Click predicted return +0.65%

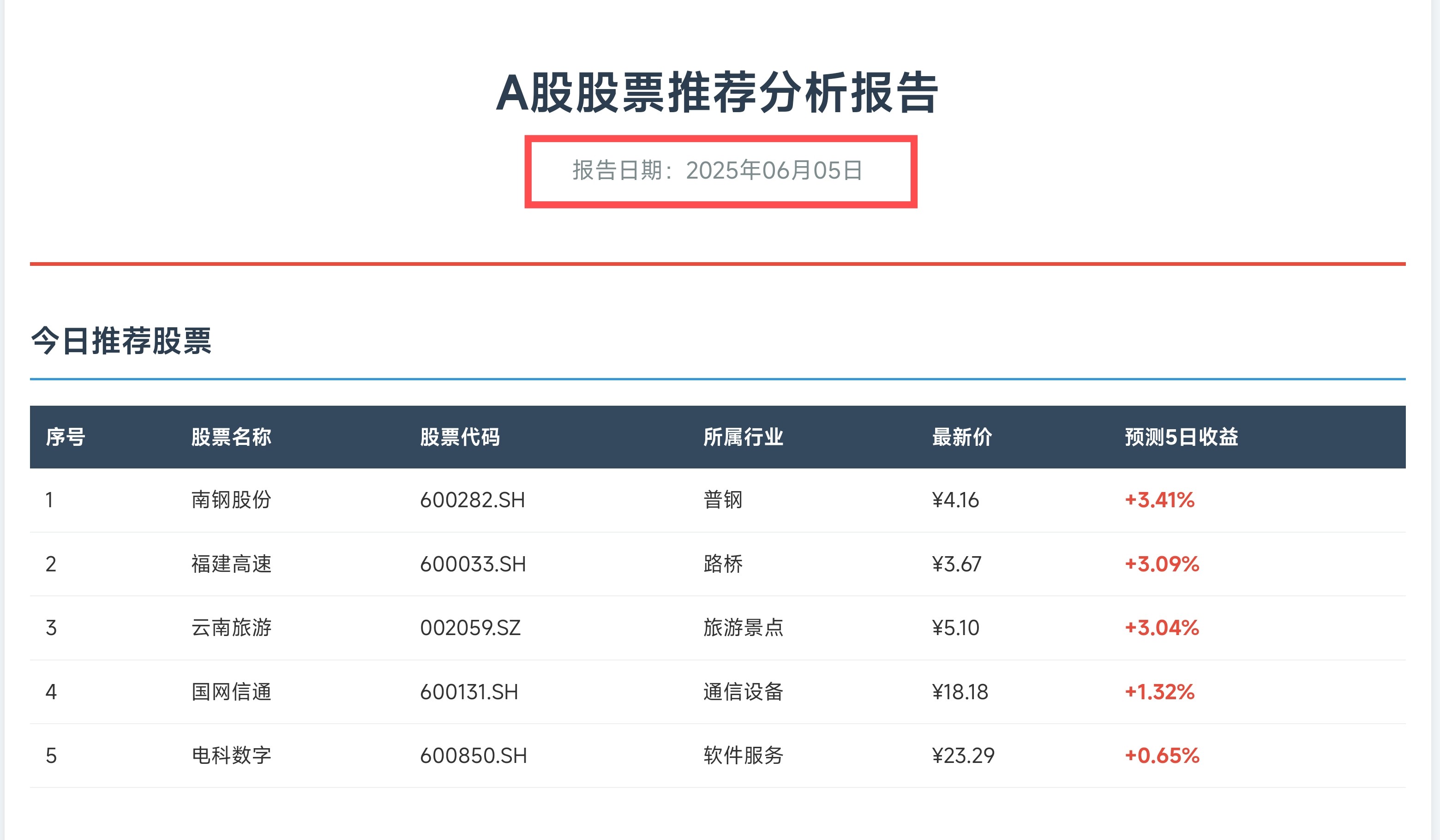pyautogui.click(x=1162, y=756)
